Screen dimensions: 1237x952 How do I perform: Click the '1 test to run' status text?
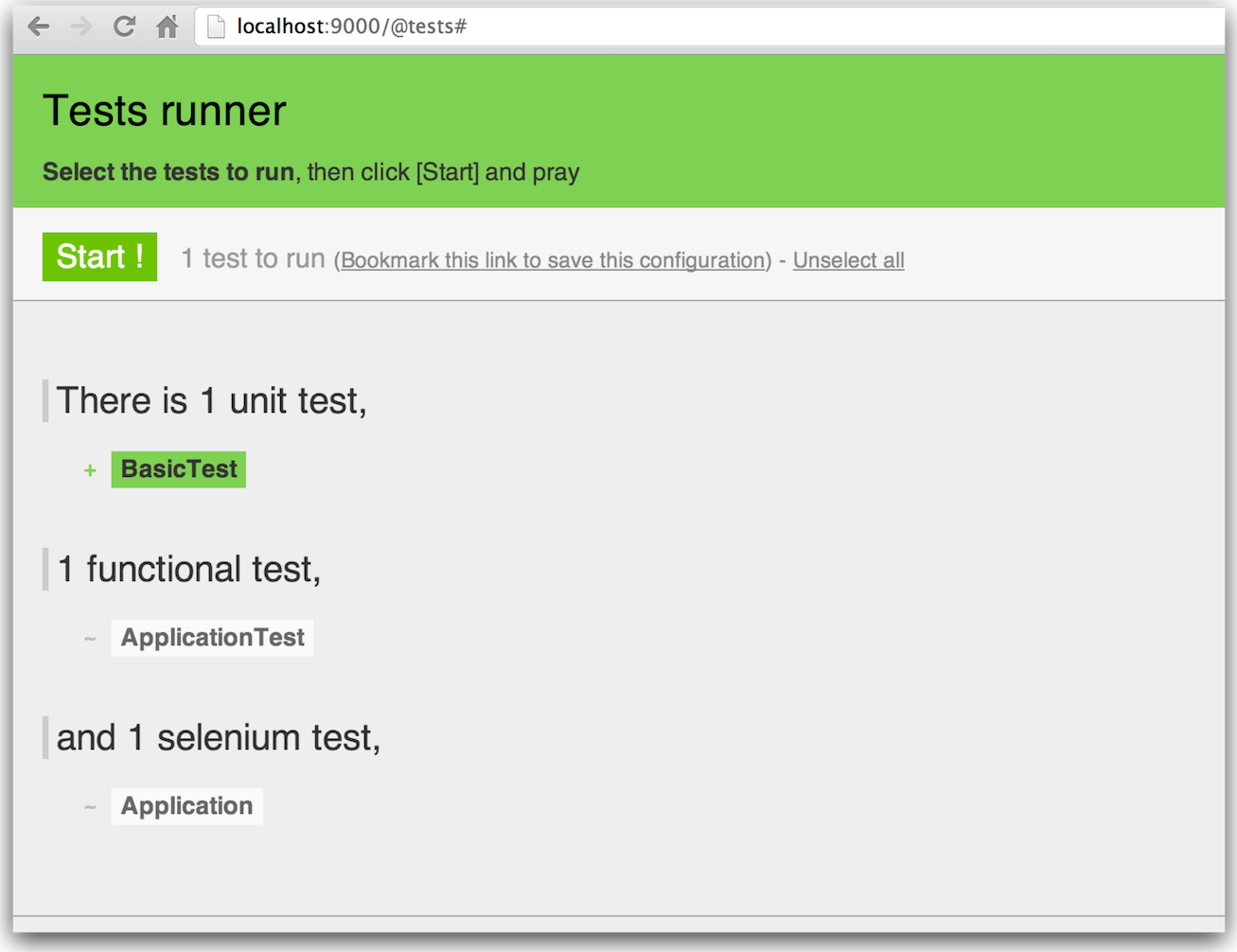(253, 258)
